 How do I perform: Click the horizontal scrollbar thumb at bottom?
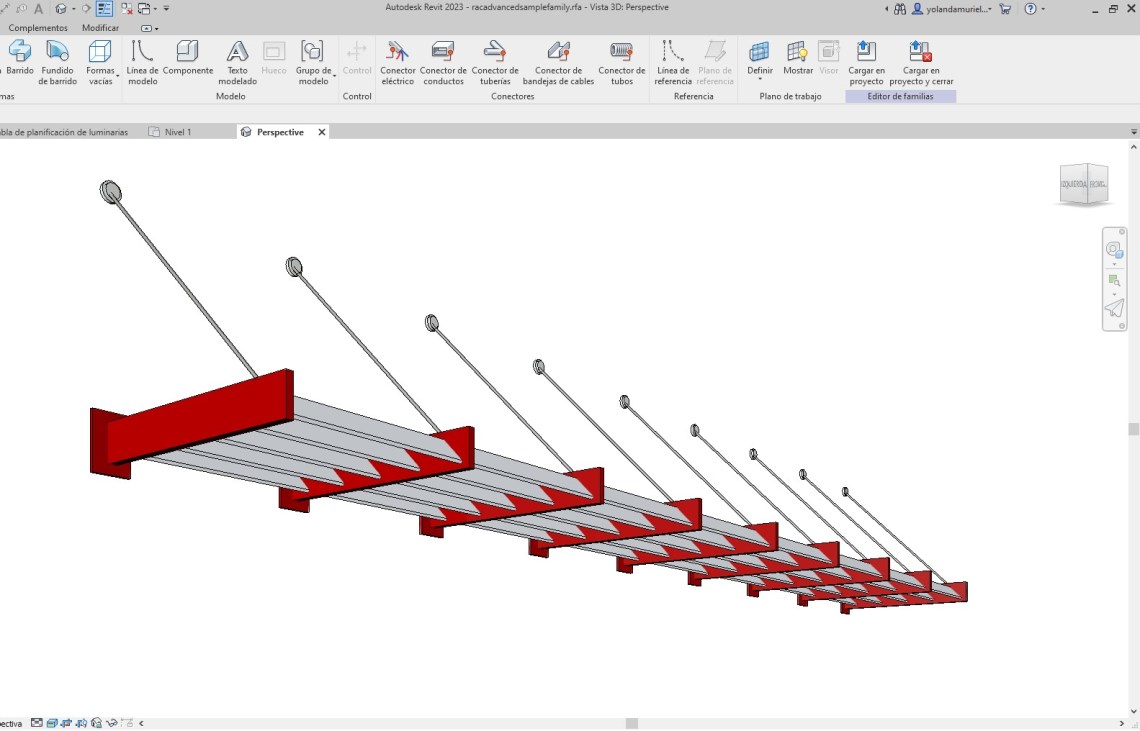click(631, 723)
